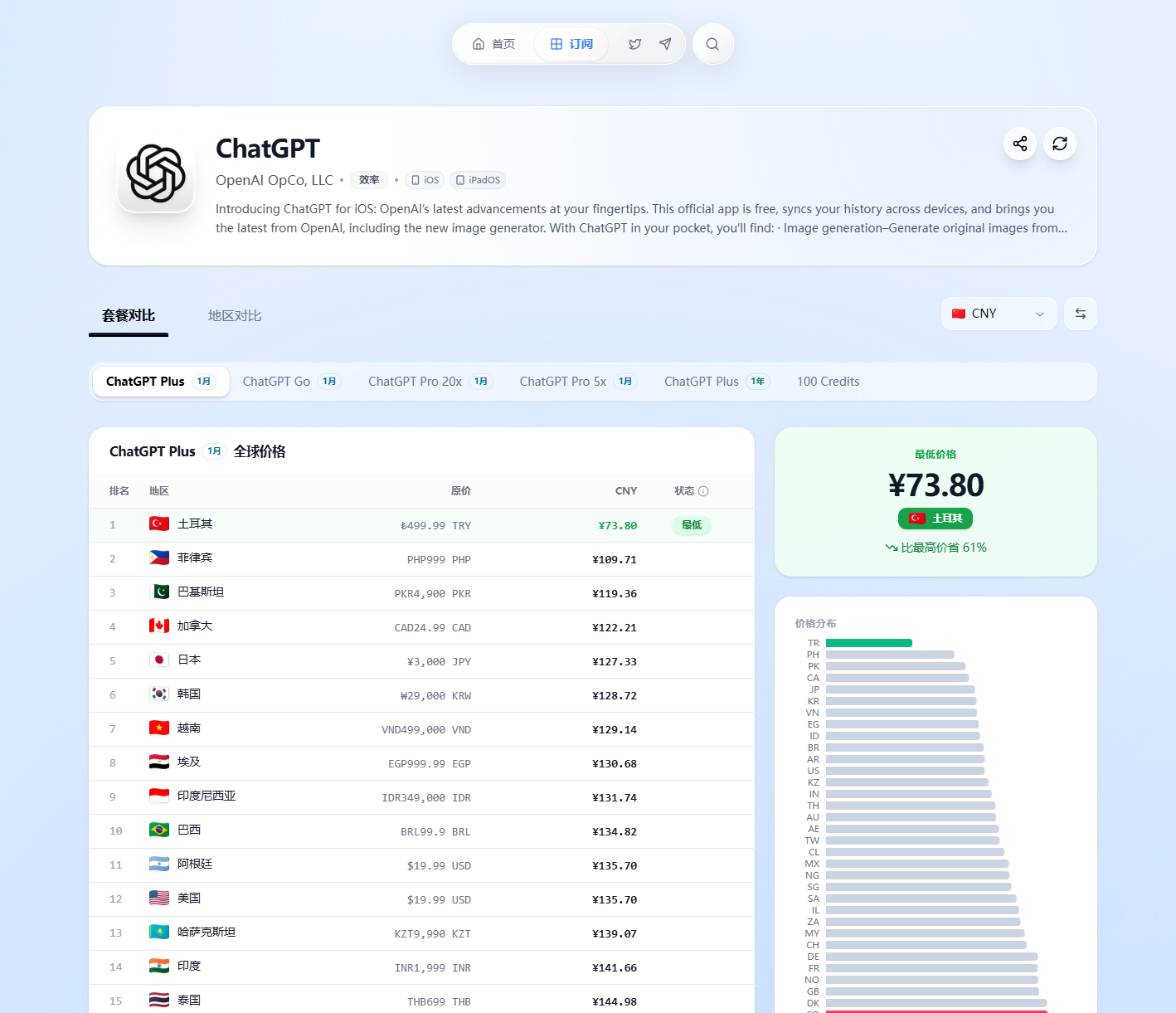Click the 原价 column header
1176x1013 pixels.
point(461,491)
